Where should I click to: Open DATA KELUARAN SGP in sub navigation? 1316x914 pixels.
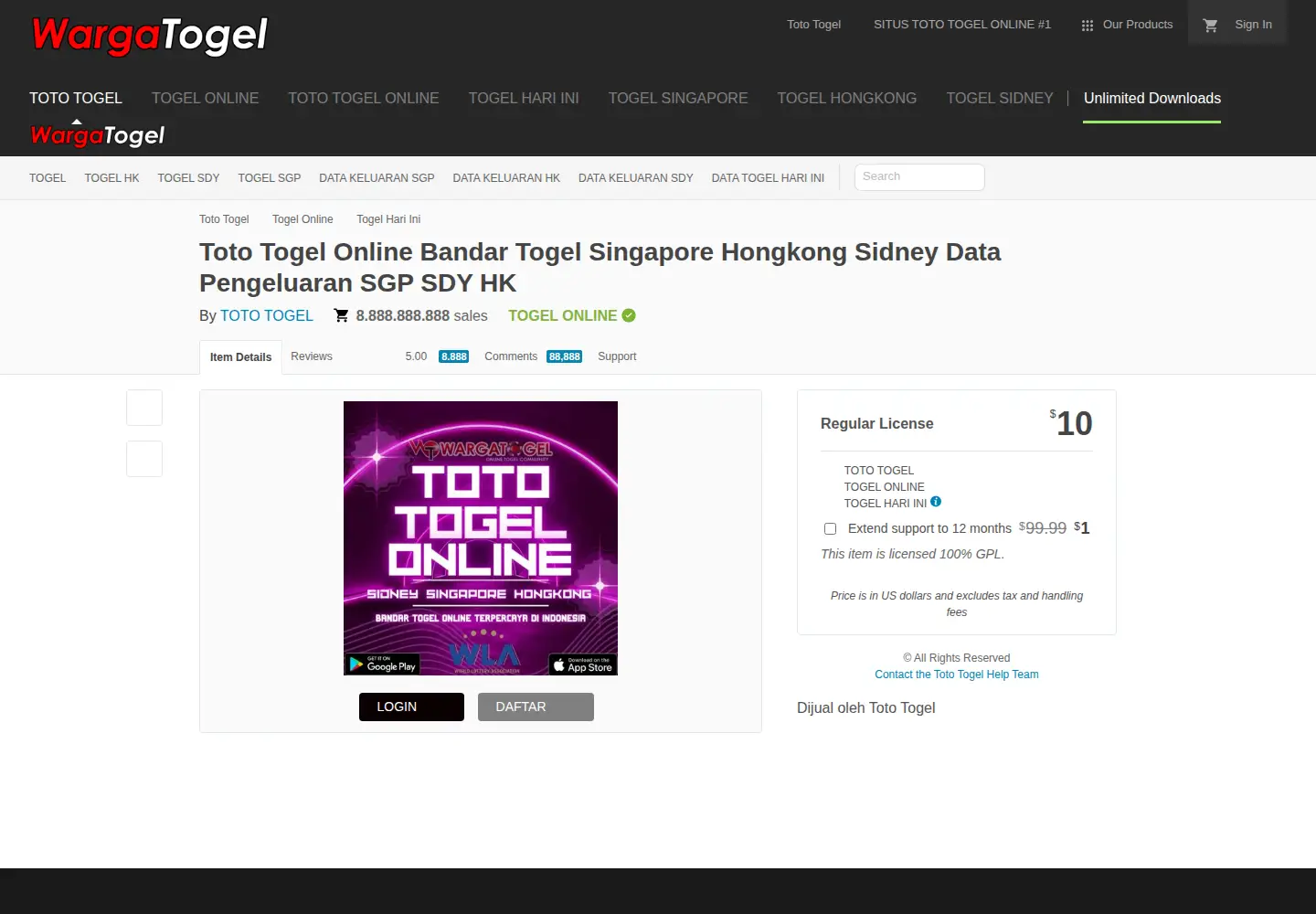tap(377, 178)
